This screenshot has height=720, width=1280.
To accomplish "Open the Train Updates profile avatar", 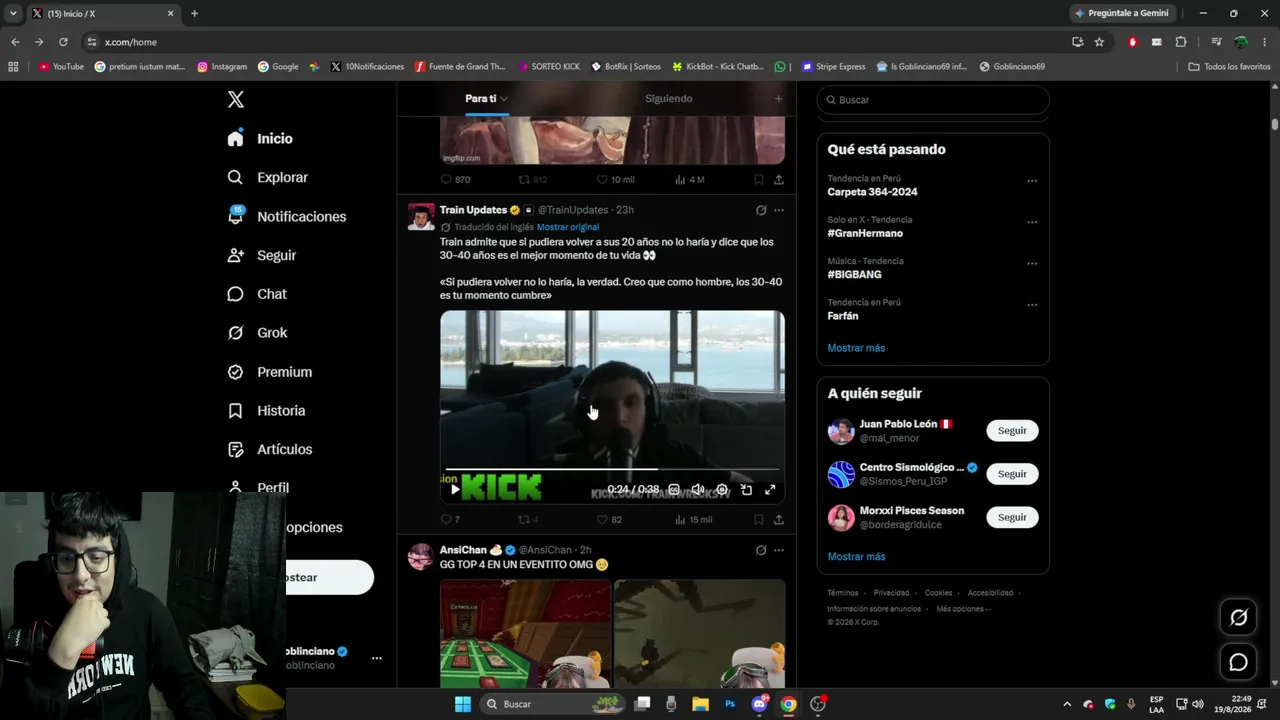I will 421,217.
